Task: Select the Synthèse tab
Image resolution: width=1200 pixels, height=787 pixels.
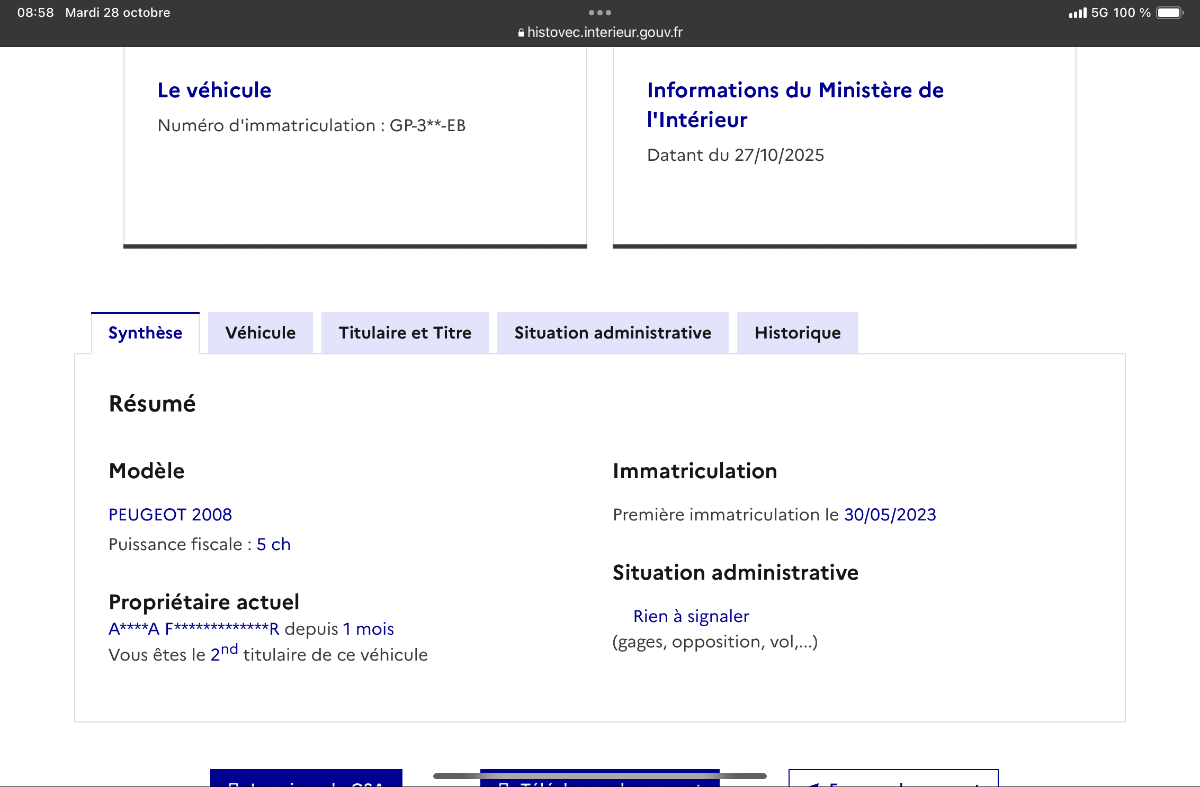Action: pyautogui.click(x=145, y=333)
